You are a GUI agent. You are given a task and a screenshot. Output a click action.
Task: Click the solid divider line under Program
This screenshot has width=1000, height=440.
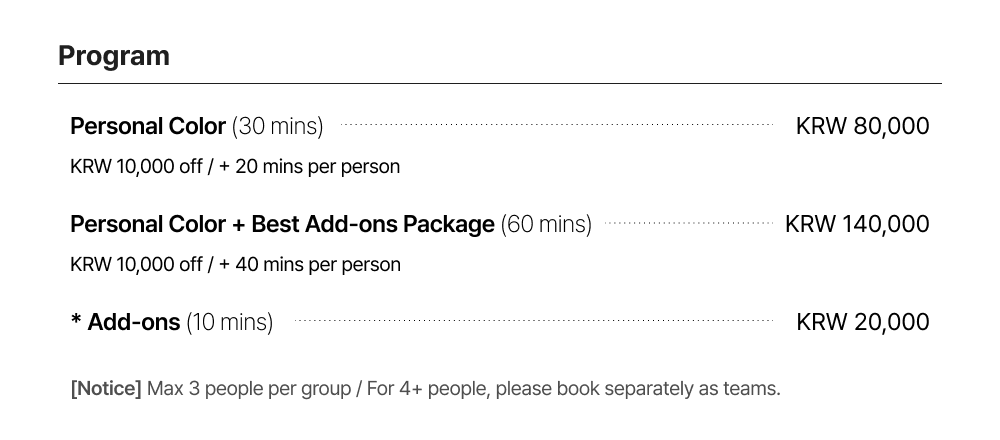pyautogui.click(x=500, y=84)
